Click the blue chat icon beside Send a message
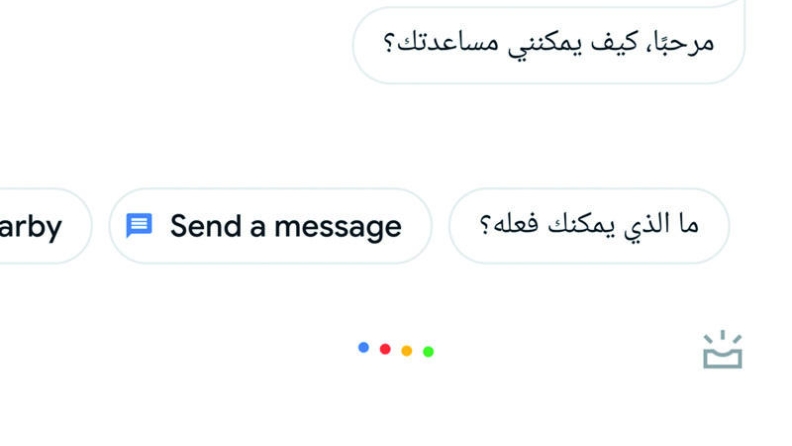Image resolution: width=792 pixels, height=446 pixels. 139,225
